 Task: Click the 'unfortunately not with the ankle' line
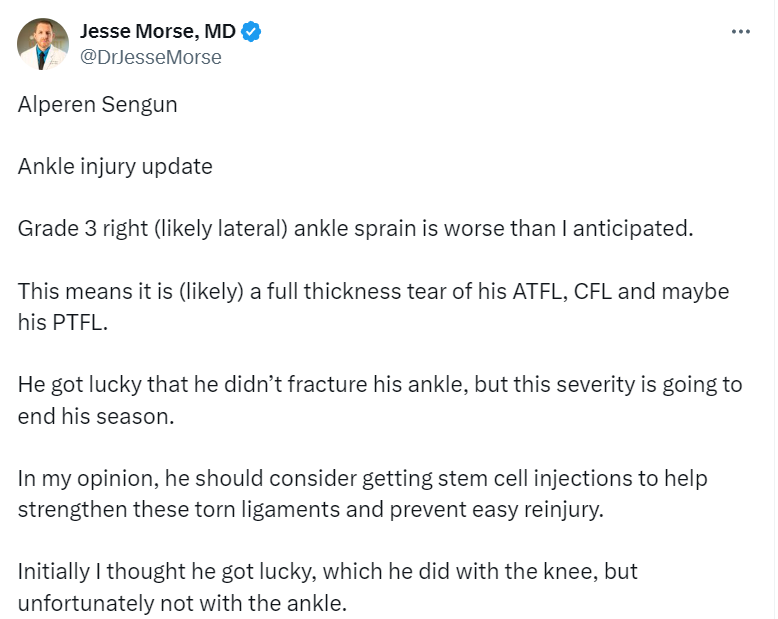point(181,603)
